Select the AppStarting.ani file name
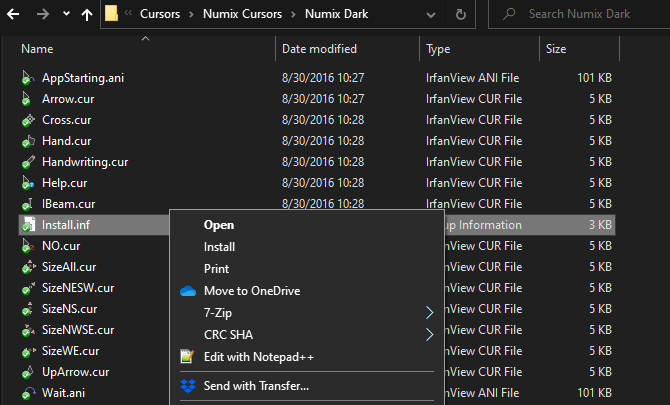The height and width of the screenshot is (405, 670). pyautogui.click(x=83, y=78)
